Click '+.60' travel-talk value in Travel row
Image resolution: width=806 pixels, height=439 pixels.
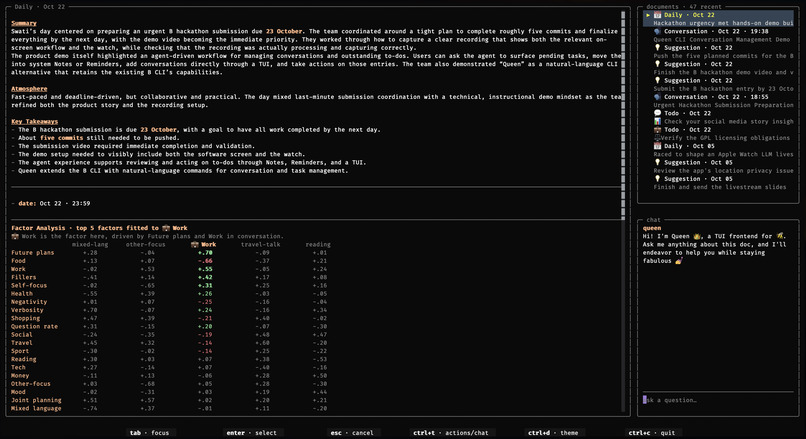coord(263,343)
